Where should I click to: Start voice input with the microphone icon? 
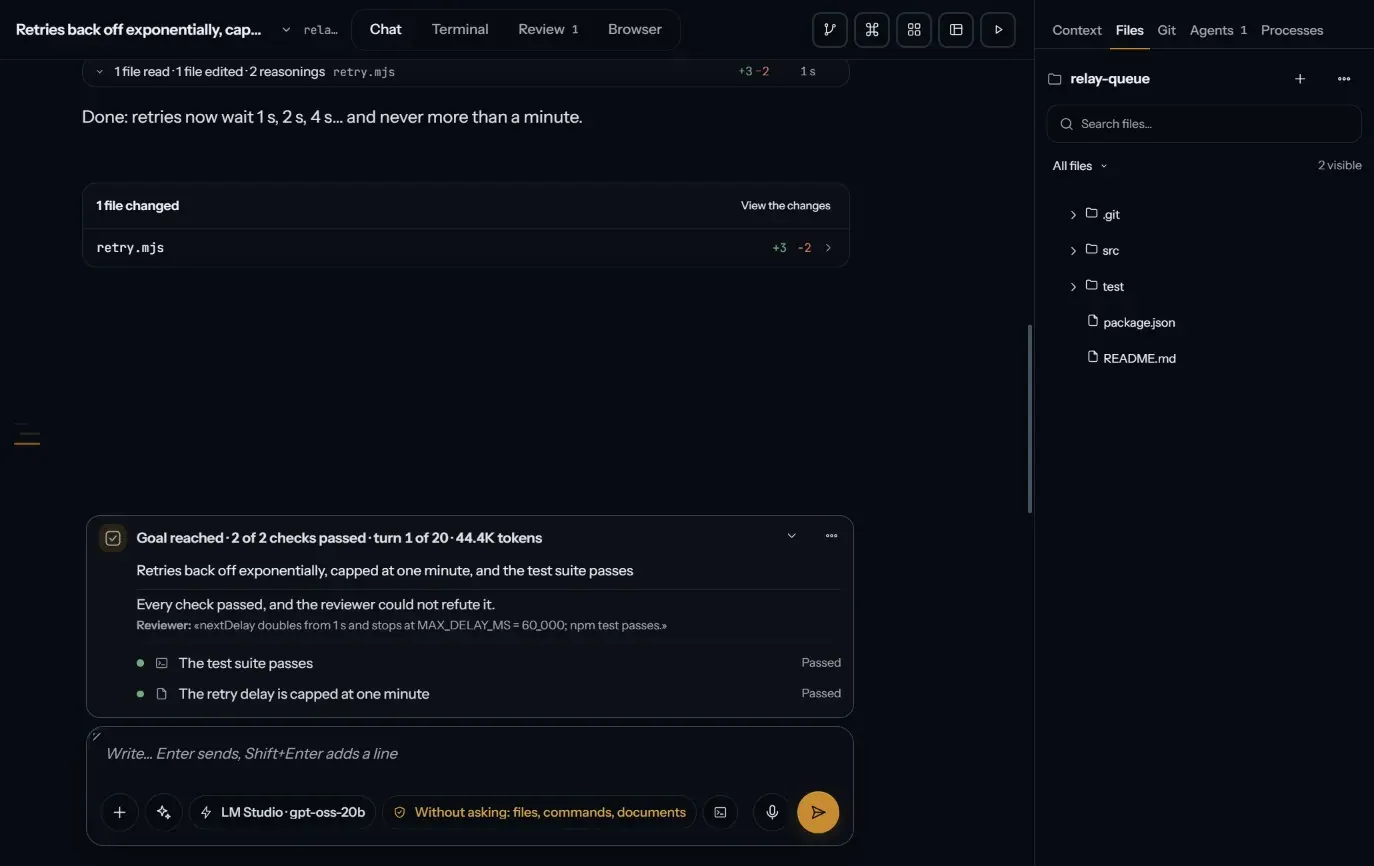(772, 812)
